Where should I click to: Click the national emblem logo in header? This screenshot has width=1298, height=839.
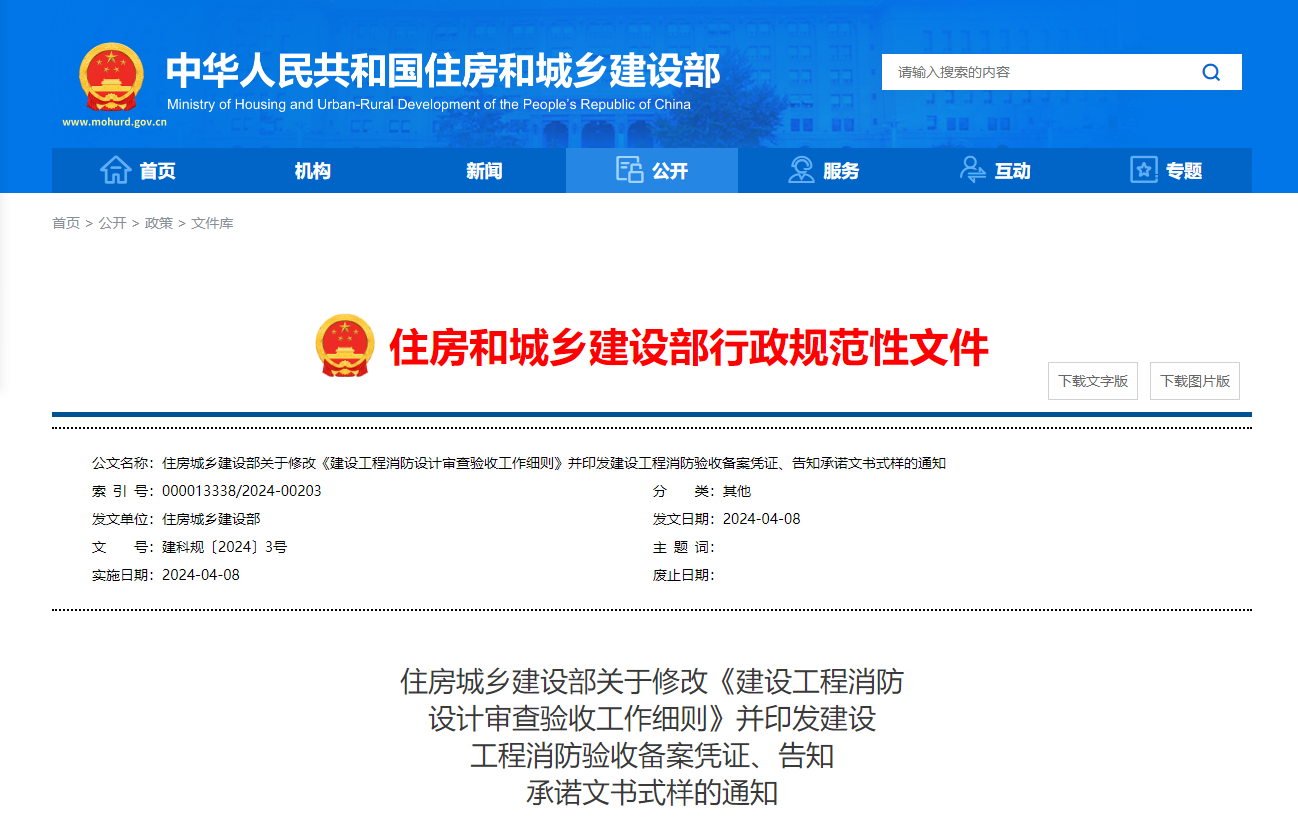[111, 78]
